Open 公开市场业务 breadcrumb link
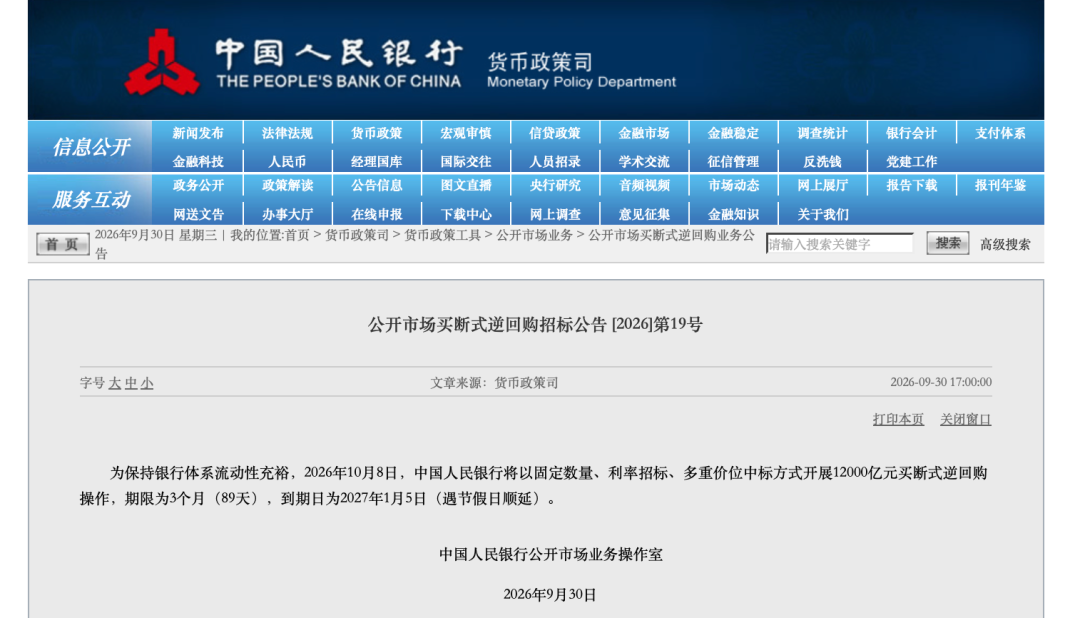The height and width of the screenshot is (618, 1080). [x=534, y=235]
